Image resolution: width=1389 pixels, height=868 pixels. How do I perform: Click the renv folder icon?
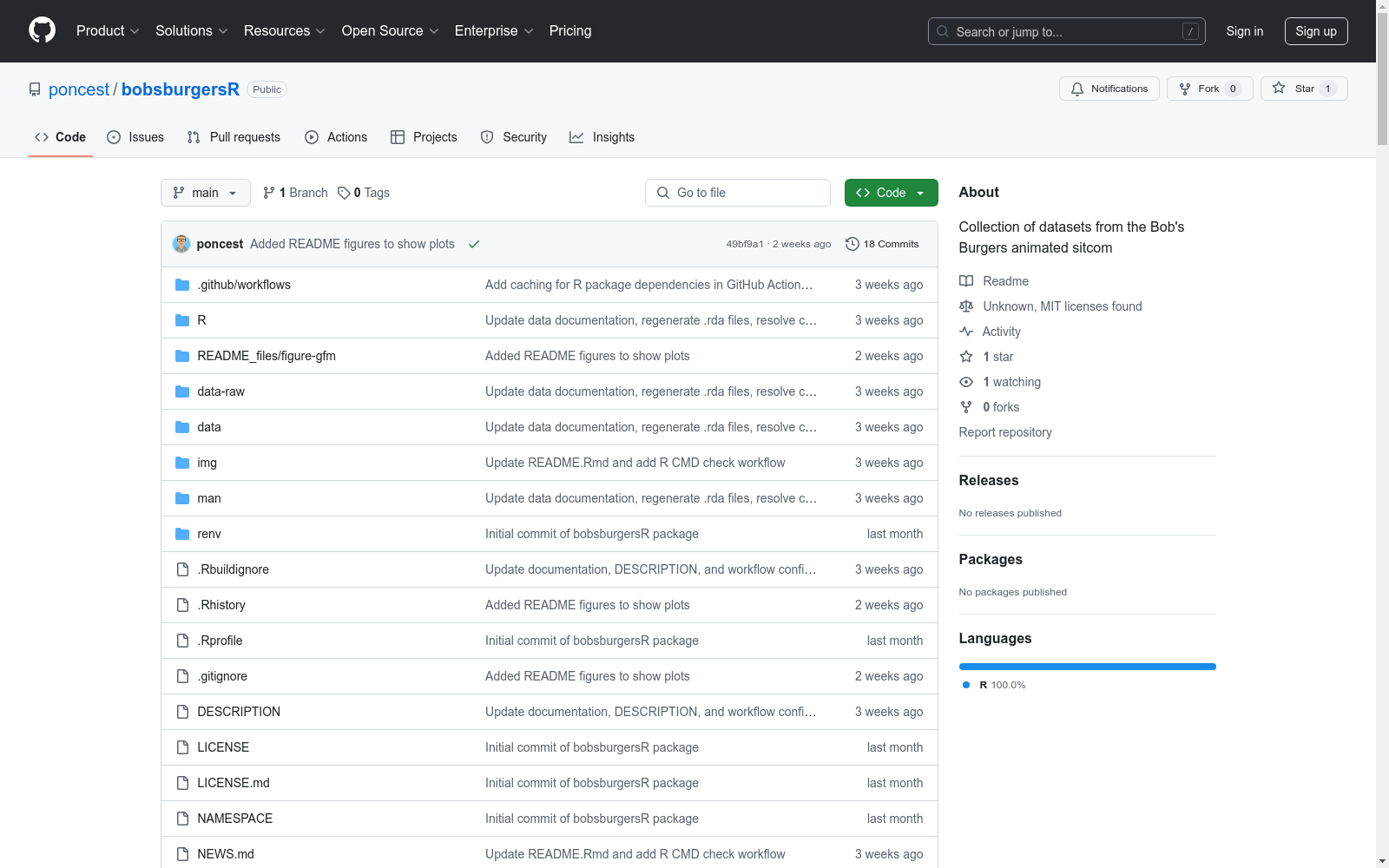(182, 534)
